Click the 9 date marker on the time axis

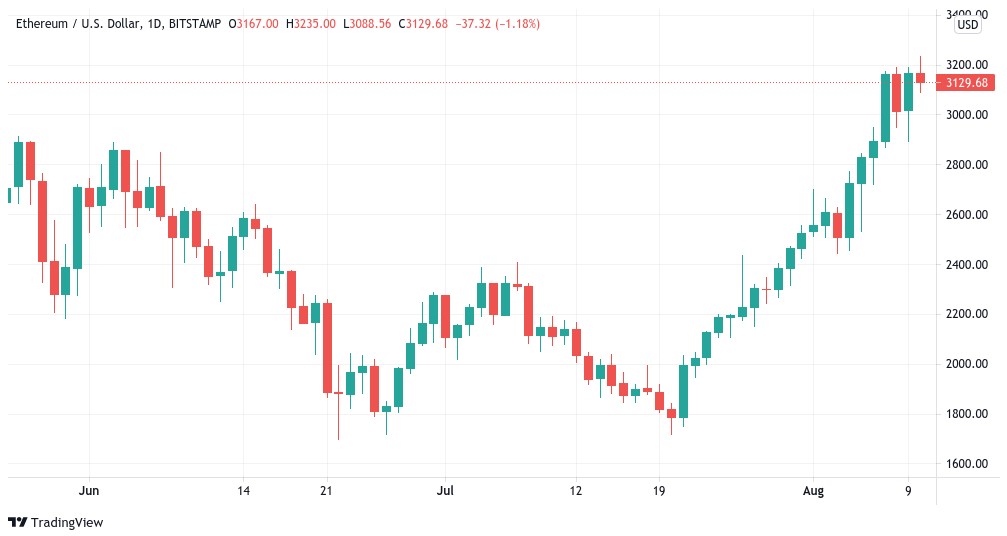[909, 492]
